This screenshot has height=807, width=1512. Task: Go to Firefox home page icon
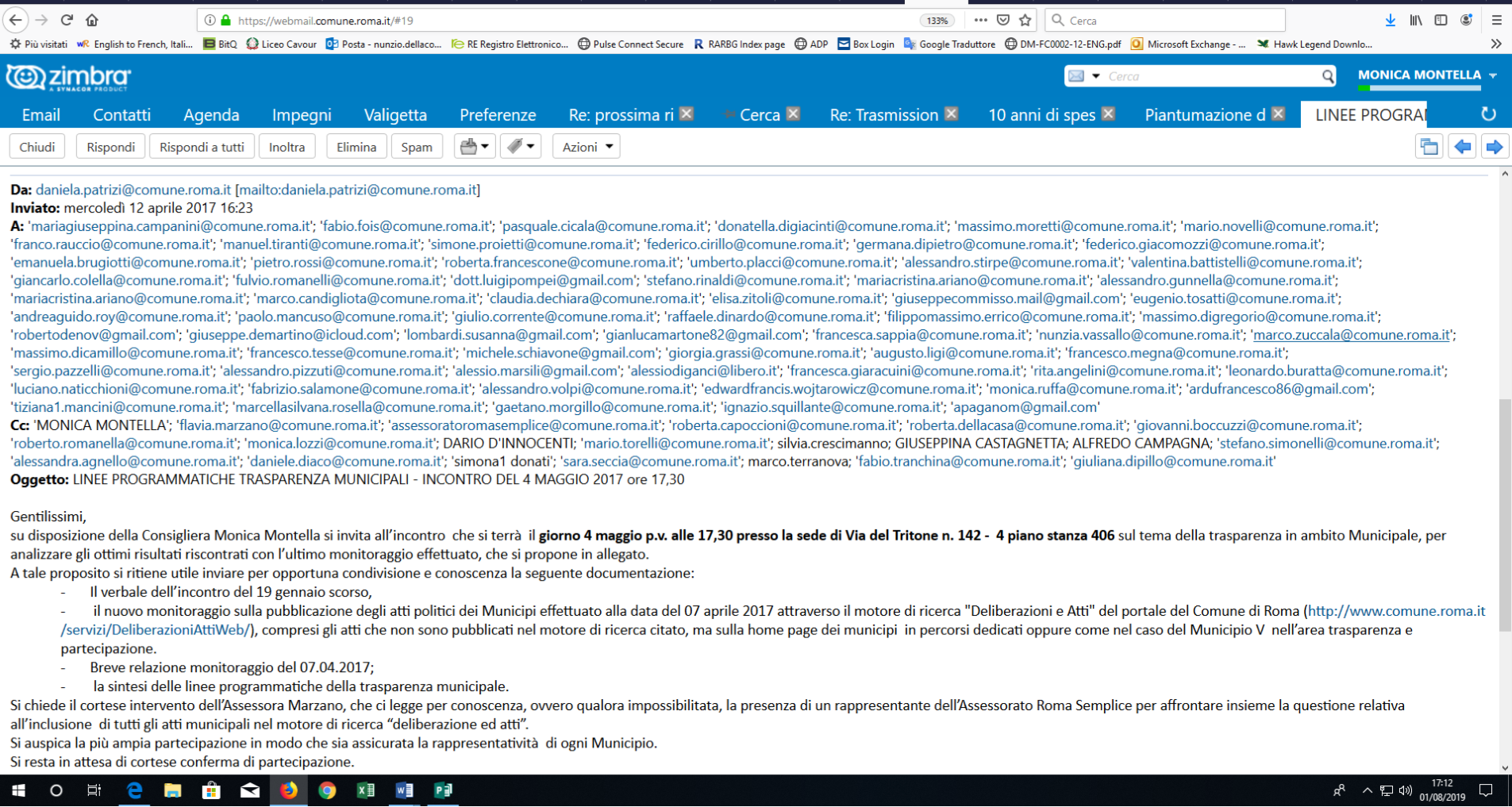pyautogui.click(x=92, y=20)
